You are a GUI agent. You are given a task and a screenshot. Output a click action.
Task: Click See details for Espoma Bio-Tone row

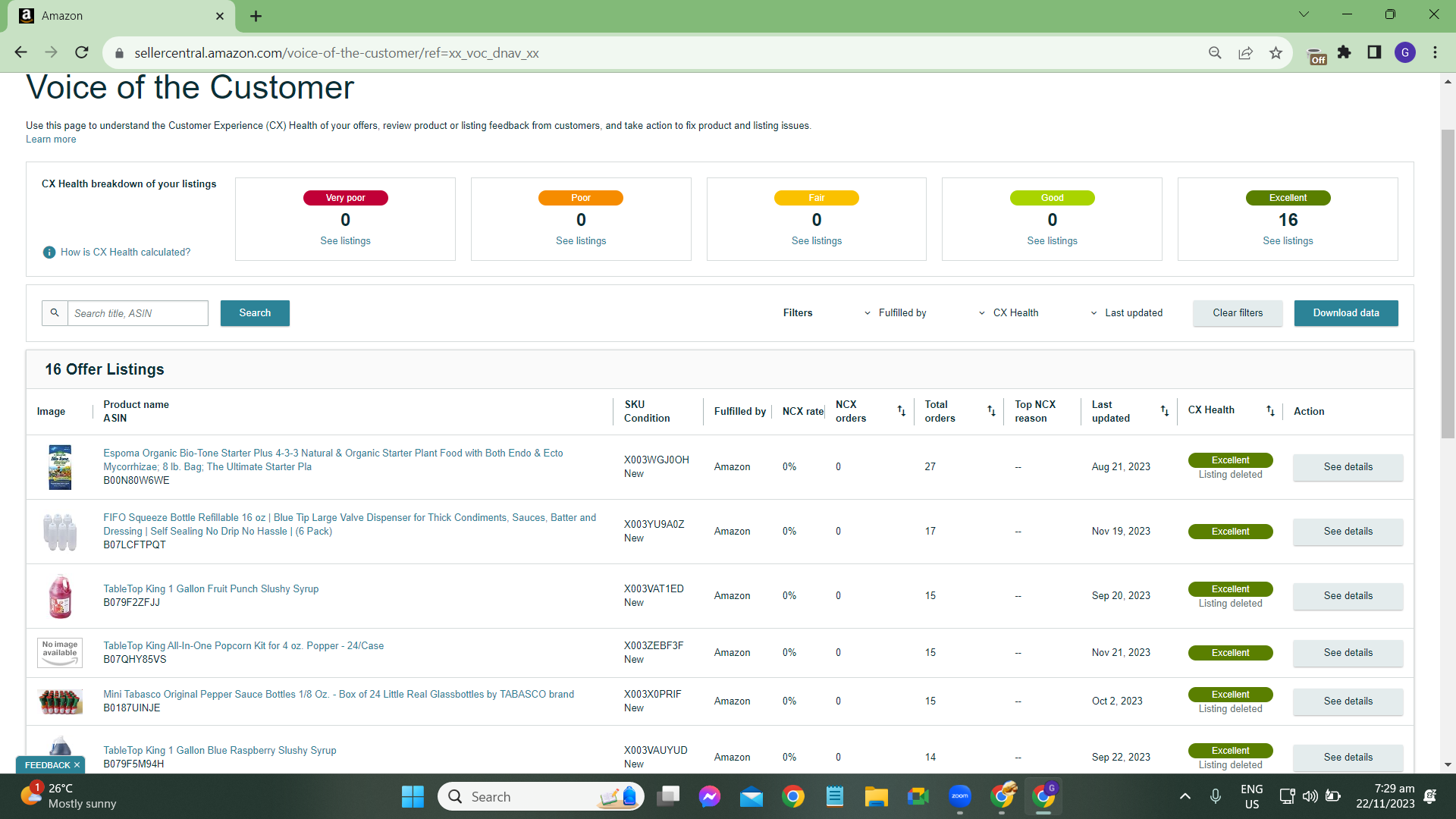[1348, 467]
